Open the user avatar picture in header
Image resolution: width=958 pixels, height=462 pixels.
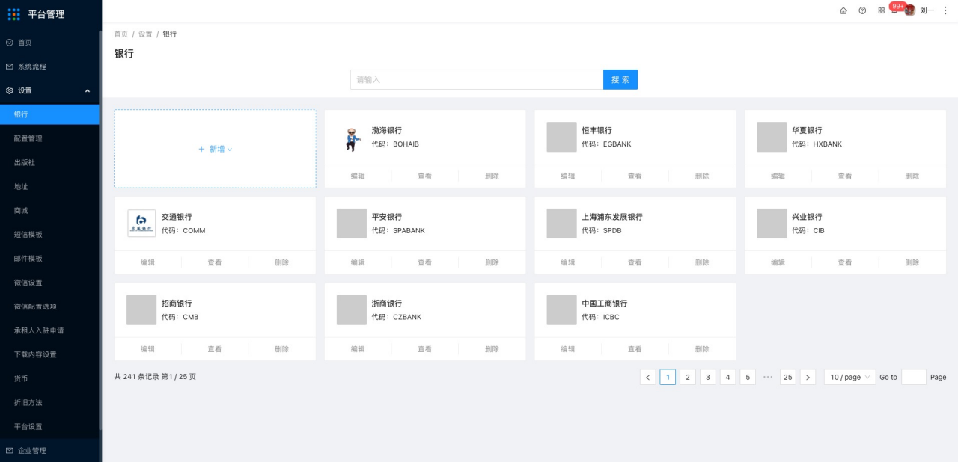(x=910, y=10)
